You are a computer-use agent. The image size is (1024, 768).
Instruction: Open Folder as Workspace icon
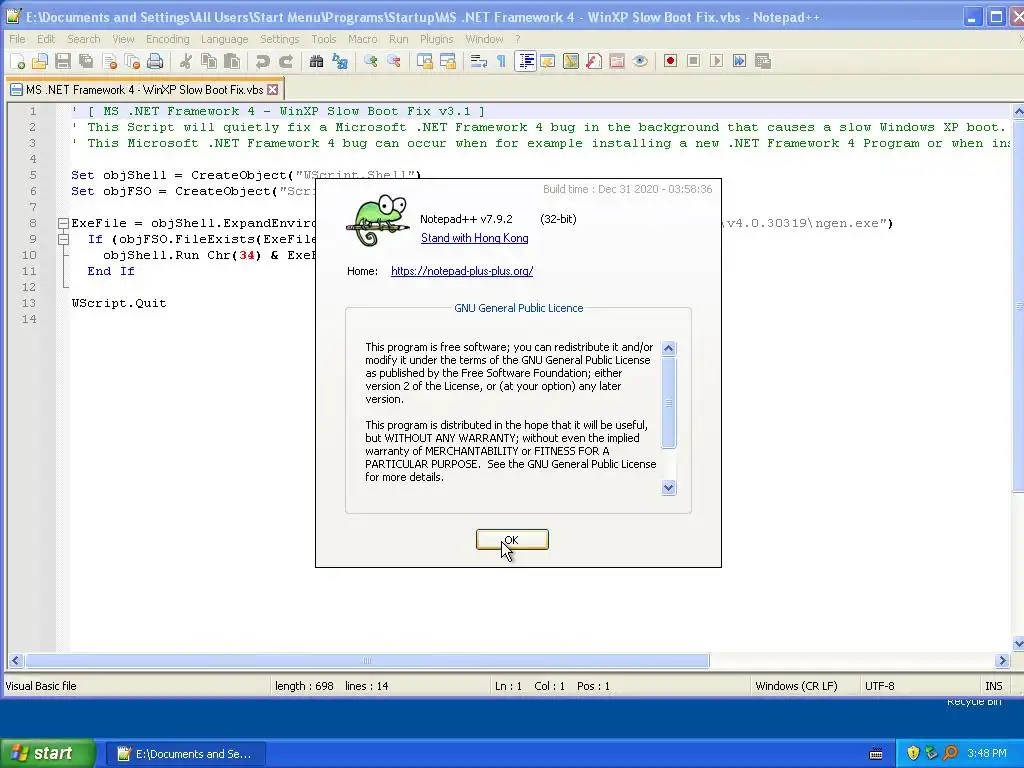[617, 61]
